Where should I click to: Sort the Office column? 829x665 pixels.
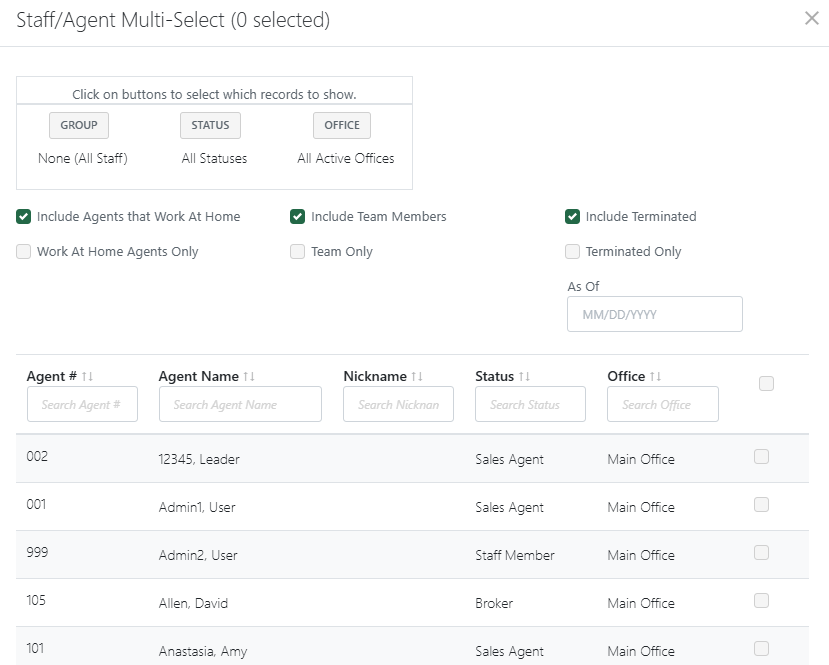coord(655,376)
